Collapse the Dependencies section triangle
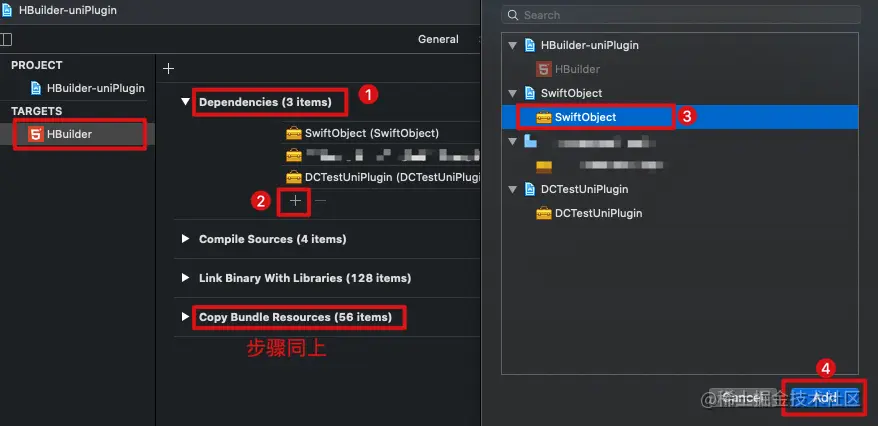 click(185, 102)
